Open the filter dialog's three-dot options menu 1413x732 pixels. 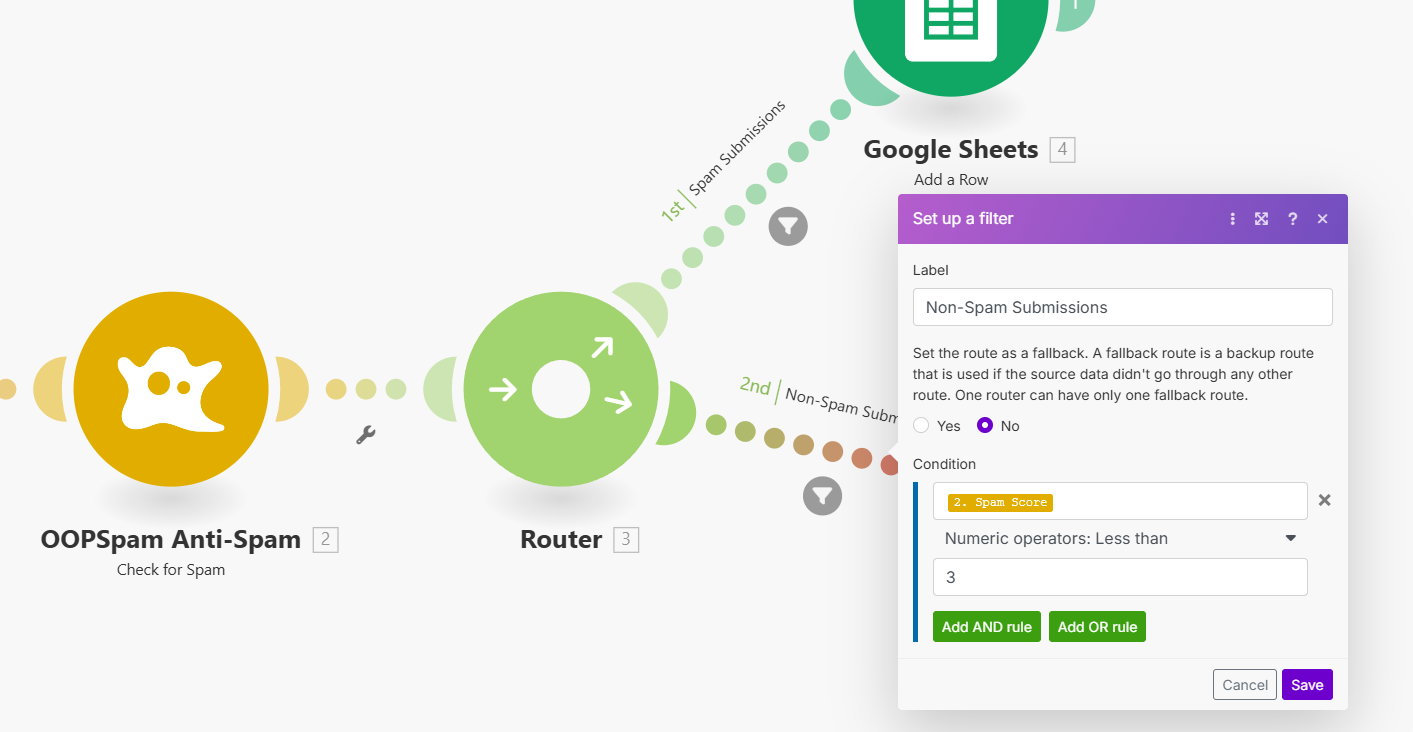(x=1232, y=219)
